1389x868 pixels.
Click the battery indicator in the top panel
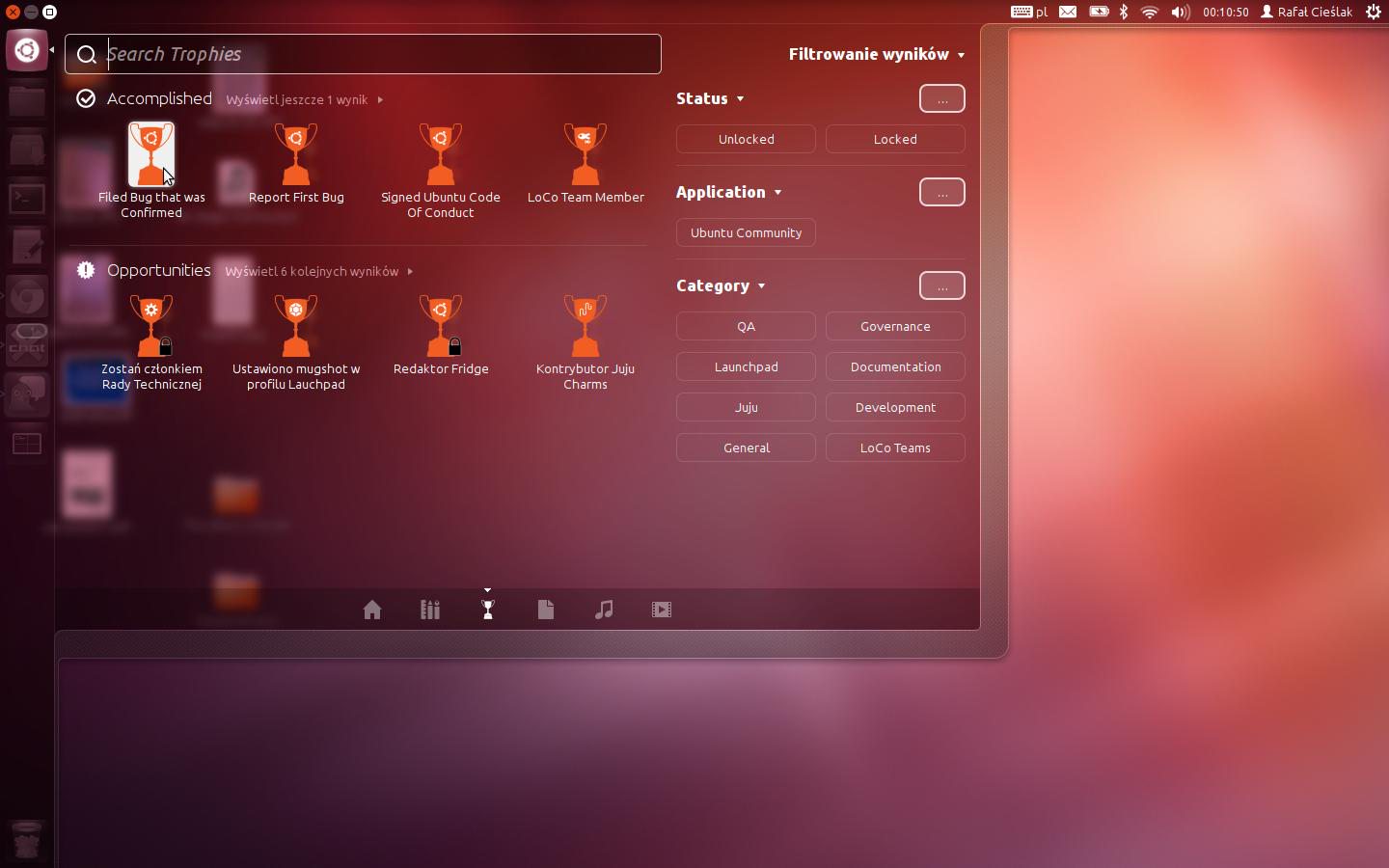pos(1099,12)
